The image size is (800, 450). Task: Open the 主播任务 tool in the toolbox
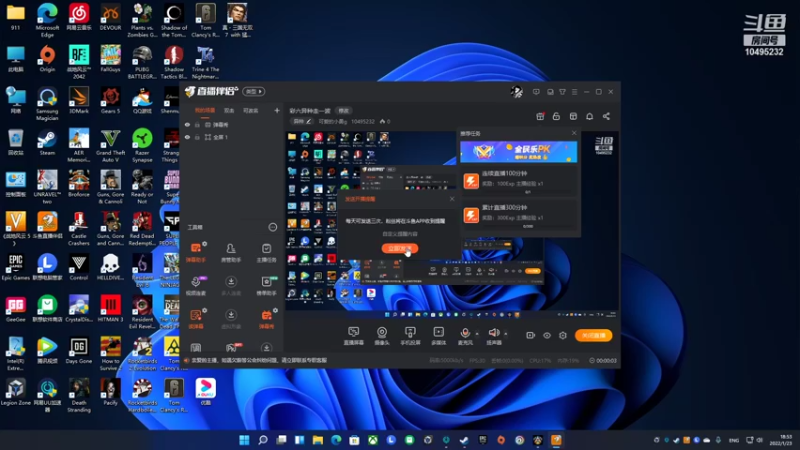(x=266, y=252)
